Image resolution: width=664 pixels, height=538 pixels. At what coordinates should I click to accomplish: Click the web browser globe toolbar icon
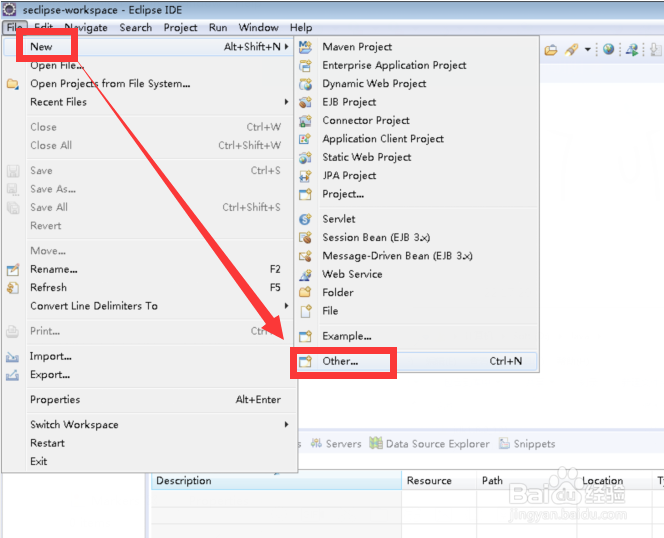coord(609,50)
